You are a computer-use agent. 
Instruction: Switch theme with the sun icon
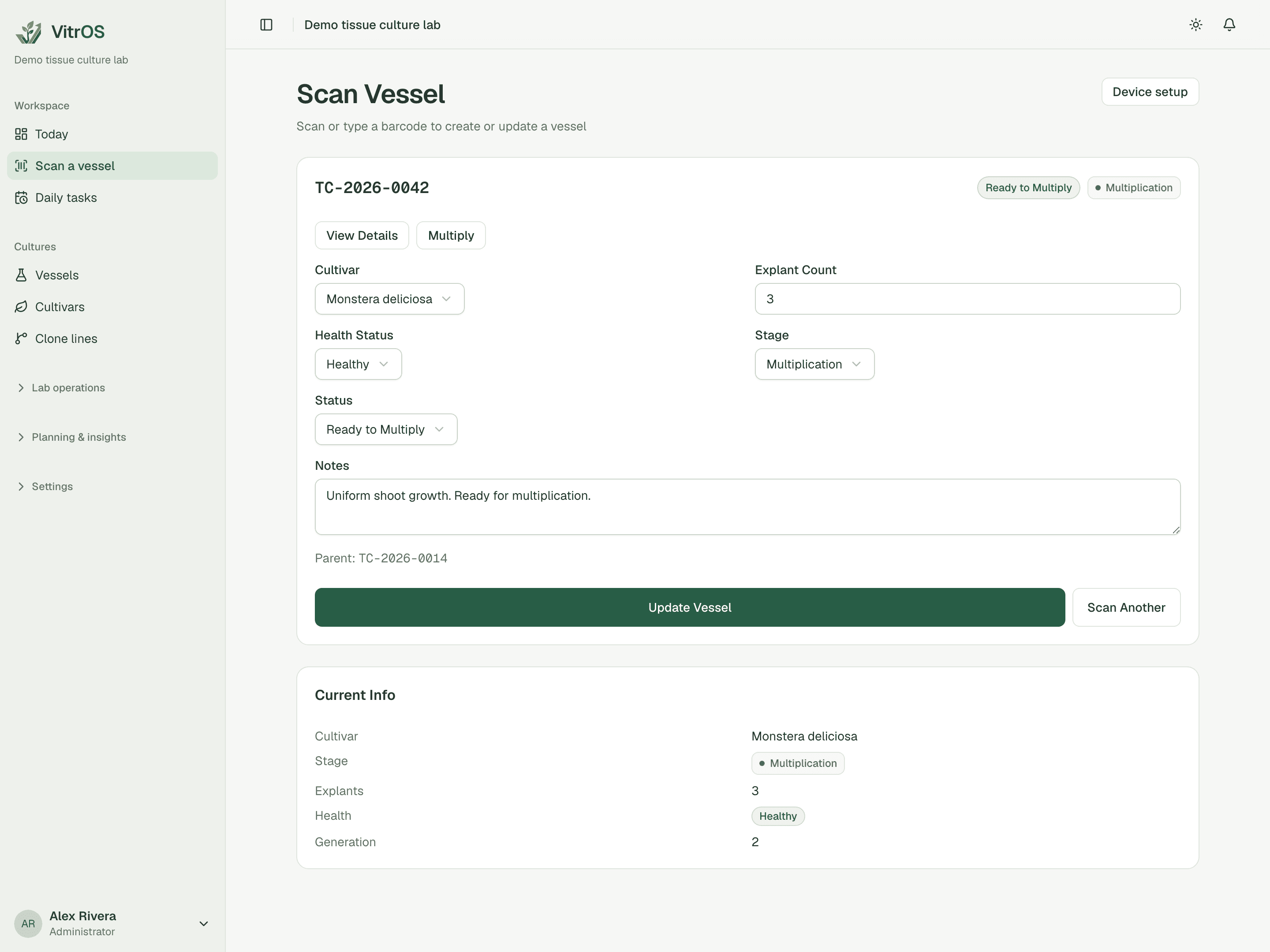pos(1196,25)
